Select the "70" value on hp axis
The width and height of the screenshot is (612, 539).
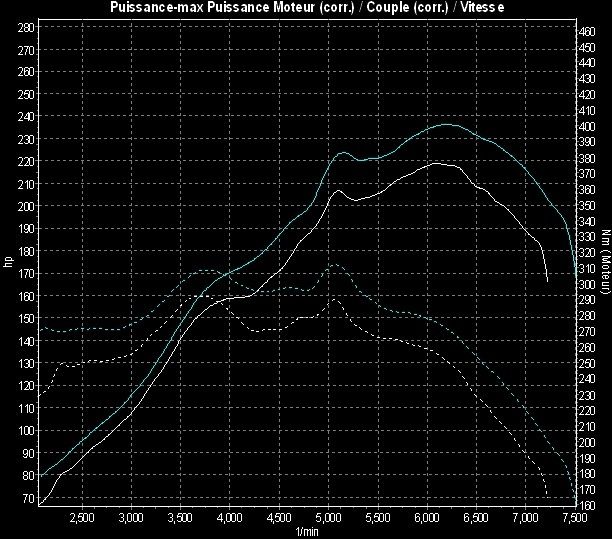(x=26, y=497)
